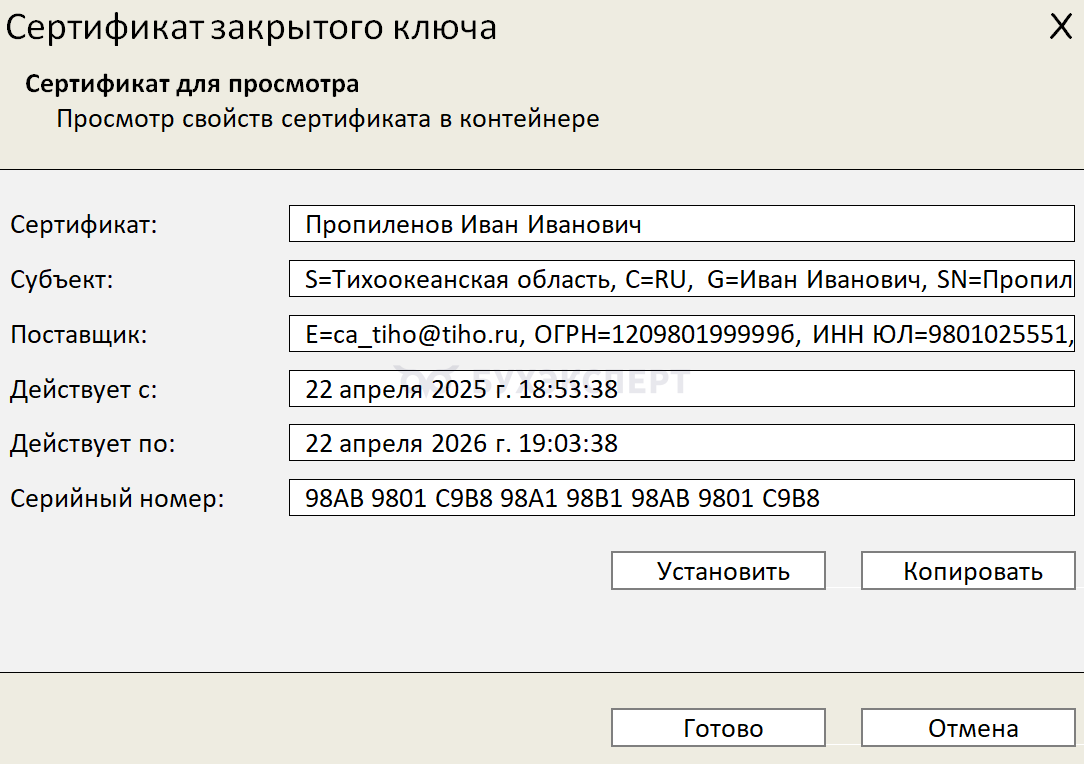
Task: Click the Действует по: label
Action: [92, 443]
